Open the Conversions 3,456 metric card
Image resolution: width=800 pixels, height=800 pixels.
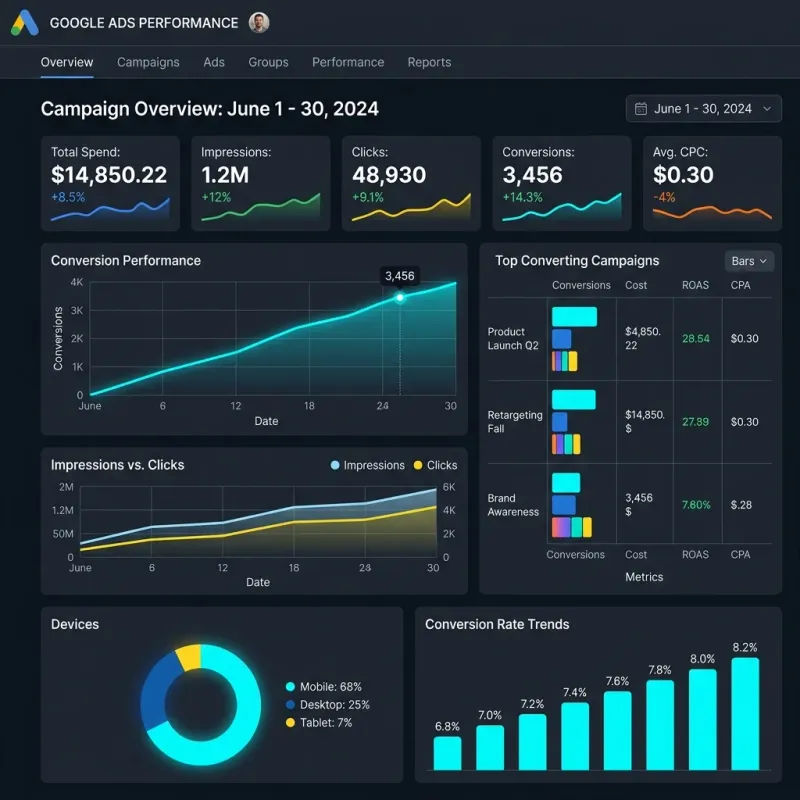pos(562,184)
